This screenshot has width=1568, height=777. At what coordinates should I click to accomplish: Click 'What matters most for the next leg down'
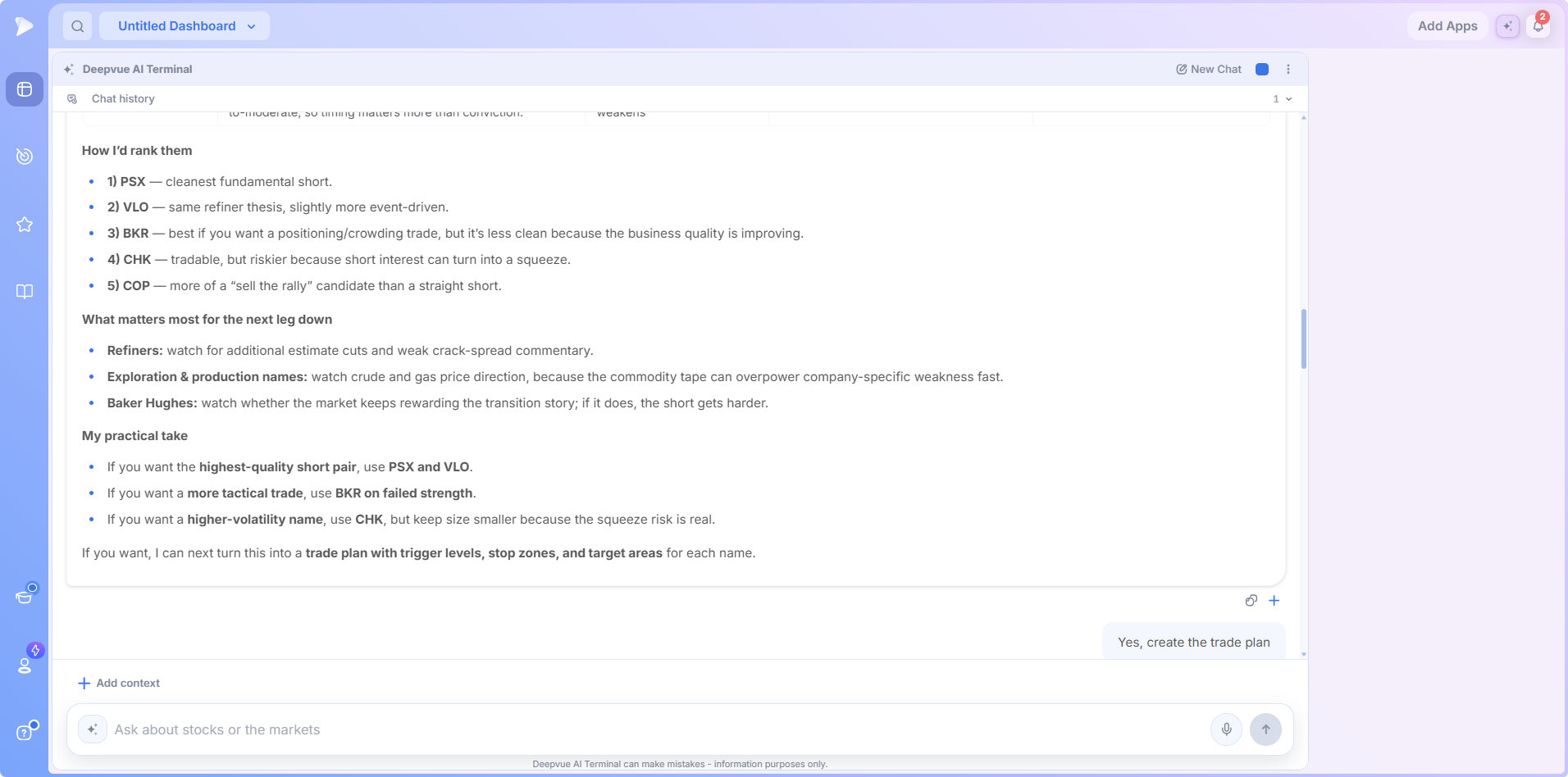(207, 320)
